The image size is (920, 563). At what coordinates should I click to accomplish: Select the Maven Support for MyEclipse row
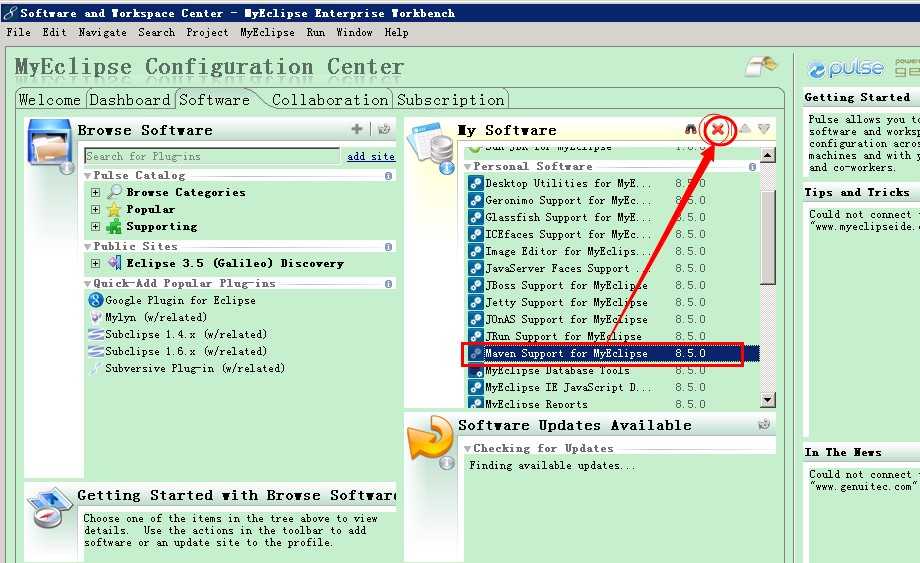[613, 354]
